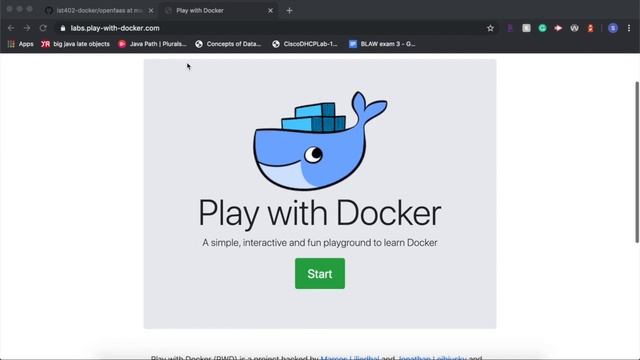Click the red arrow extension icon
The image size is (640, 360).
(x=558, y=28)
